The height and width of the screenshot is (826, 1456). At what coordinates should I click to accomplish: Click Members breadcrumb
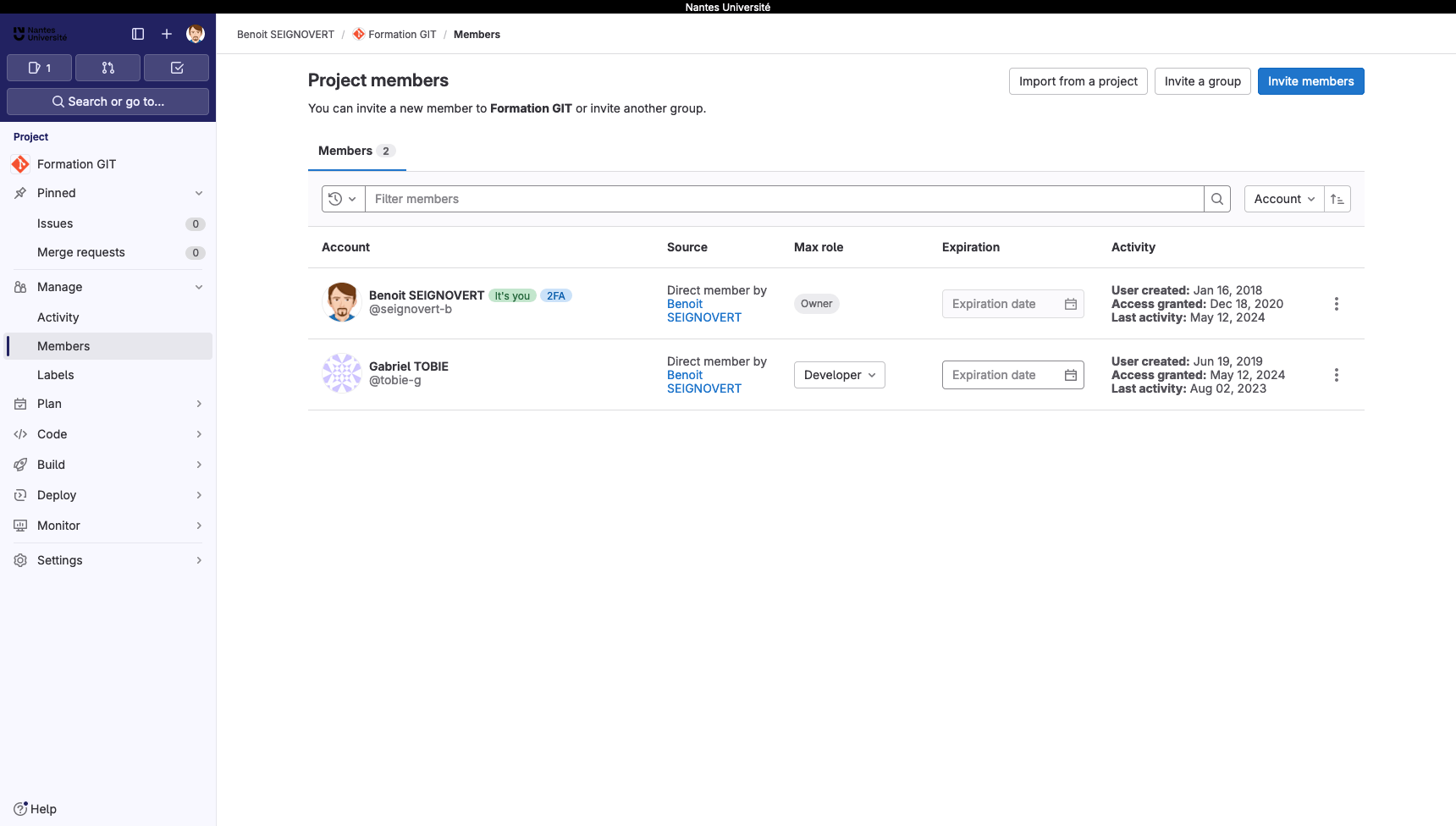pyautogui.click(x=477, y=35)
